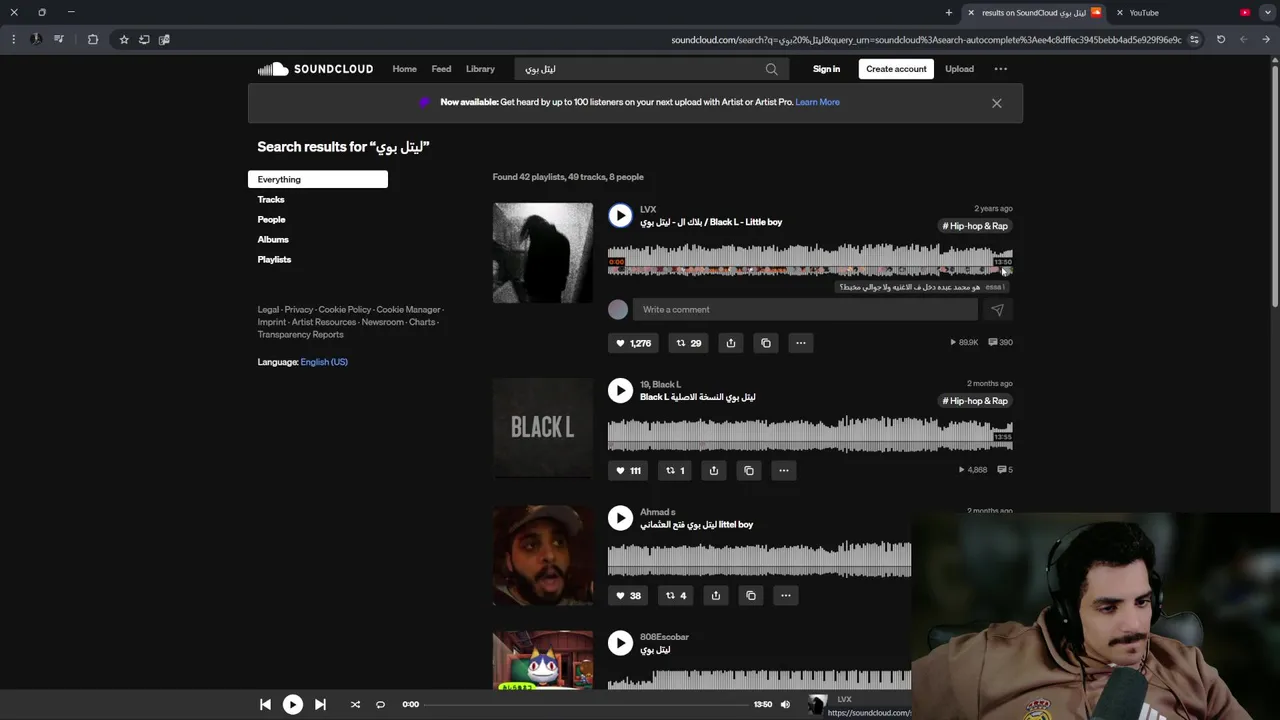Click the magnifier search icon
Screen dimensions: 1280x720
(x=771, y=69)
